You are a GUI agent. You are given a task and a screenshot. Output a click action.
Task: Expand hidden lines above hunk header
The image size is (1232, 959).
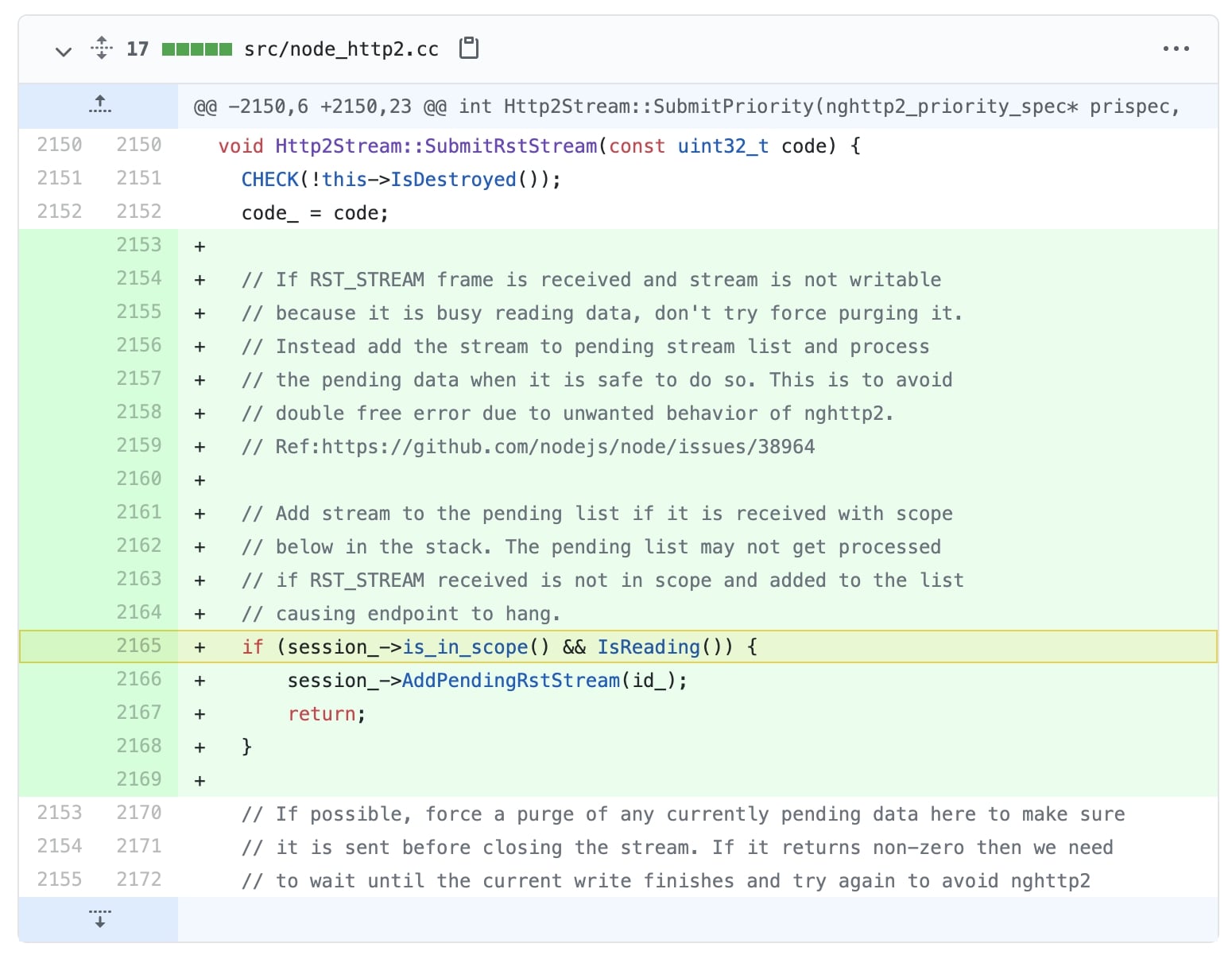tap(99, 104)
